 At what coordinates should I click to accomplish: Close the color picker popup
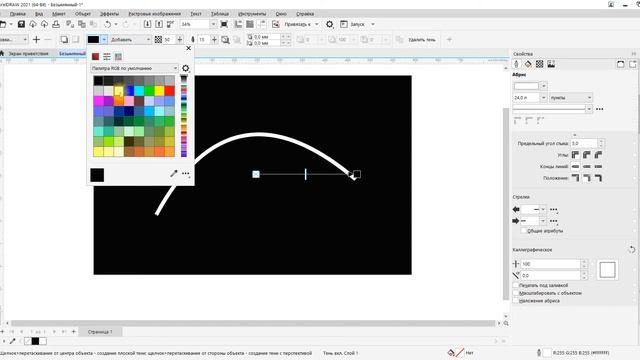click(x=189, y=48)
